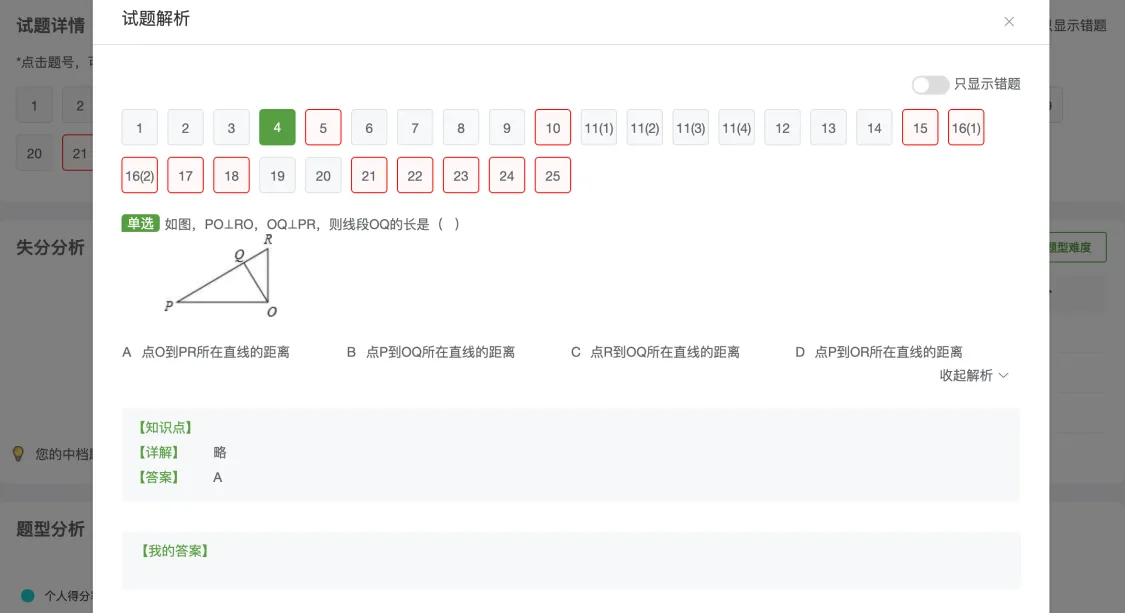Open wrong question 5
Screen dimensions: 1125x613
[323, 128]
